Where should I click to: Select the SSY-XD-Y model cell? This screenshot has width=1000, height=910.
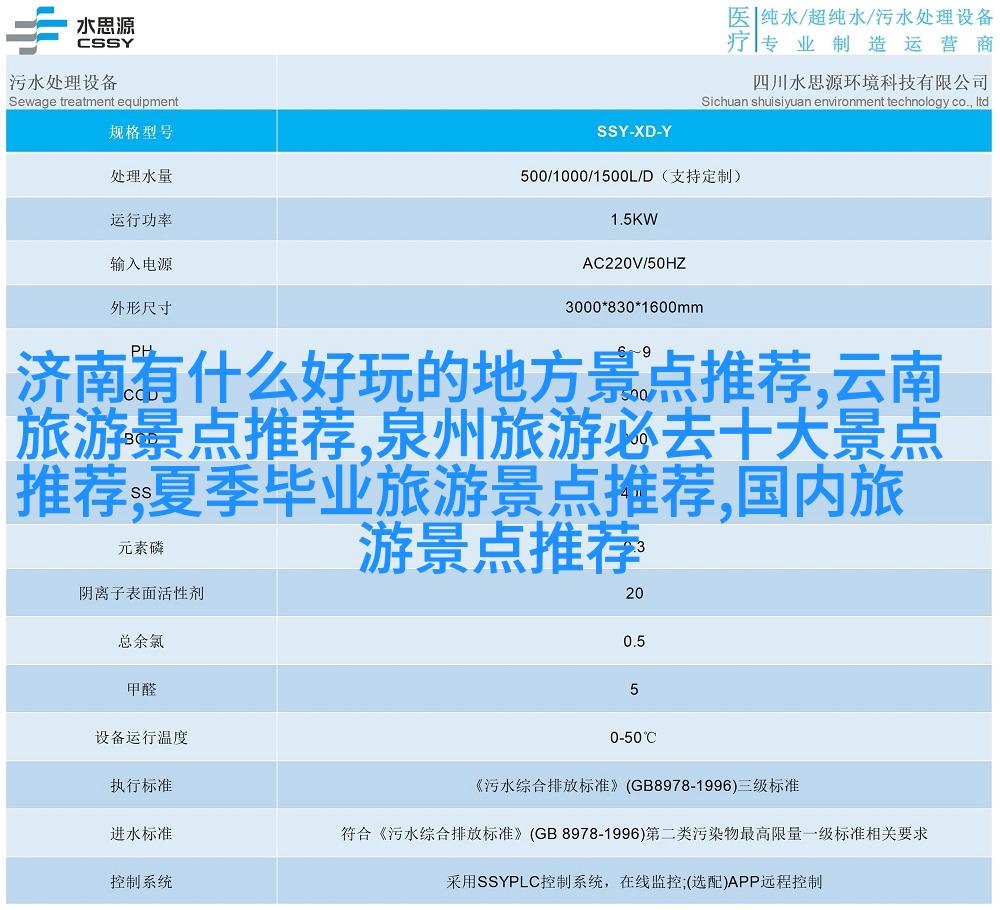pos(634,131)
